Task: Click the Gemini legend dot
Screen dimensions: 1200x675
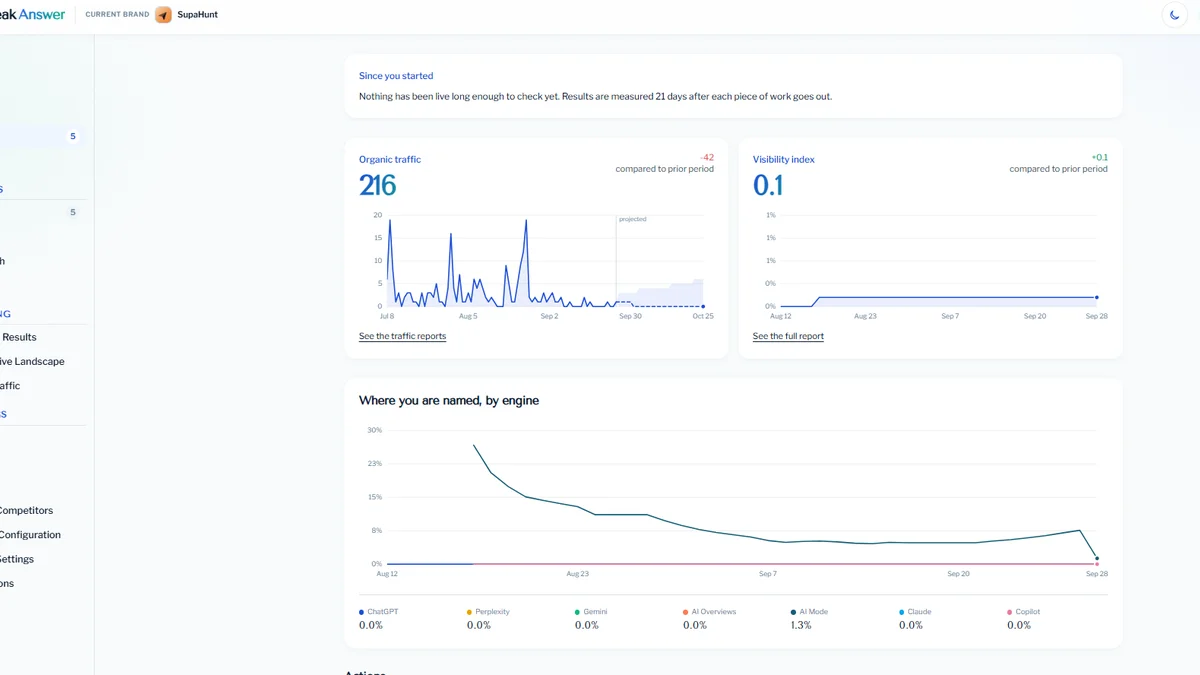Action: click(578, 612)
